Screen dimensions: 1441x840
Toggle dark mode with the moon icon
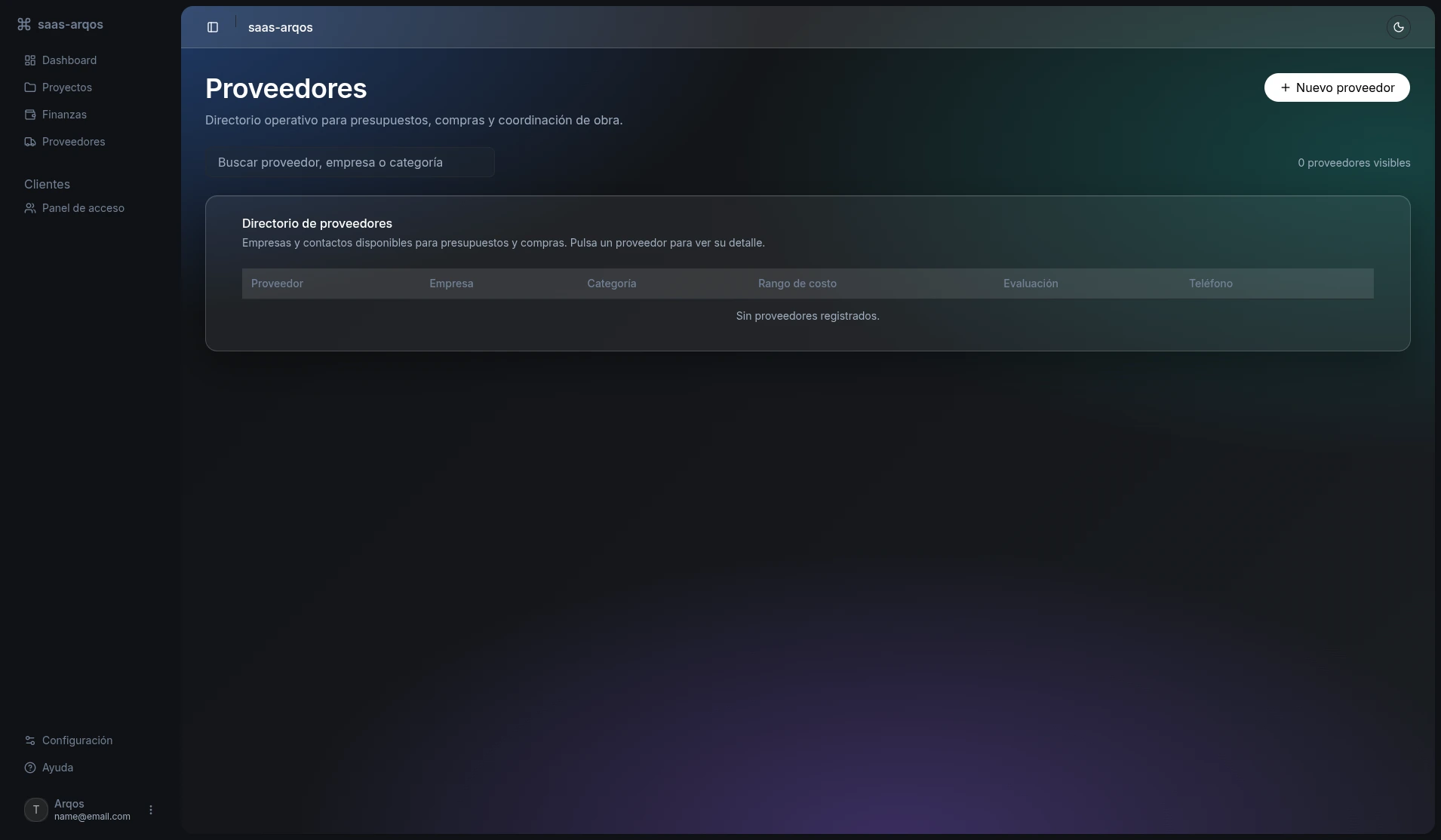1398,27
